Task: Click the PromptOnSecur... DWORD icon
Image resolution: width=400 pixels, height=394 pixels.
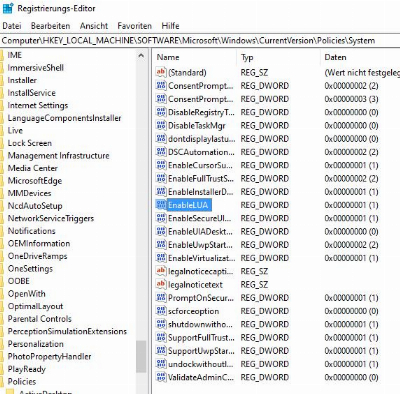Action: click(x=161, y=298)
